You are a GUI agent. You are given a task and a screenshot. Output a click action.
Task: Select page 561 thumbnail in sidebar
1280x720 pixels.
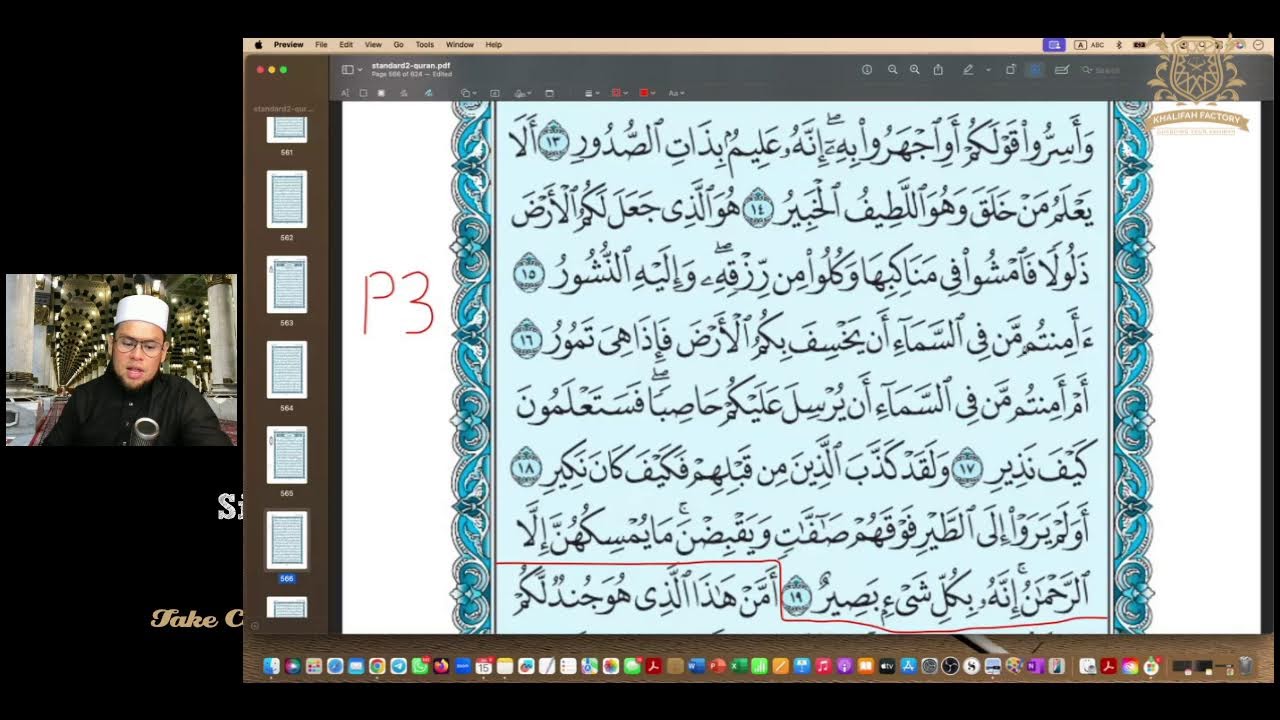point(287,129)
